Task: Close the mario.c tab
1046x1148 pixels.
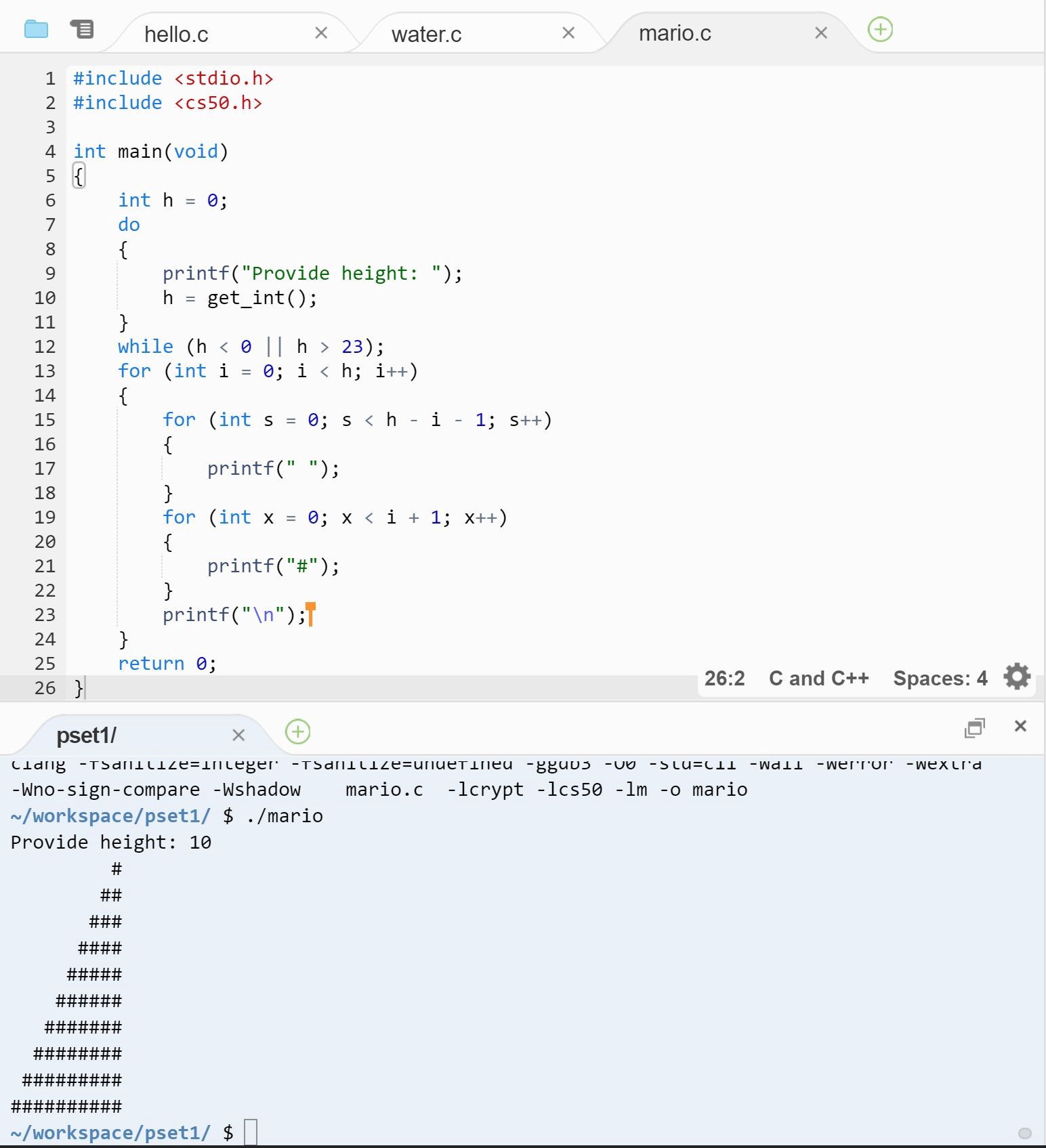Action: [821, 33]
